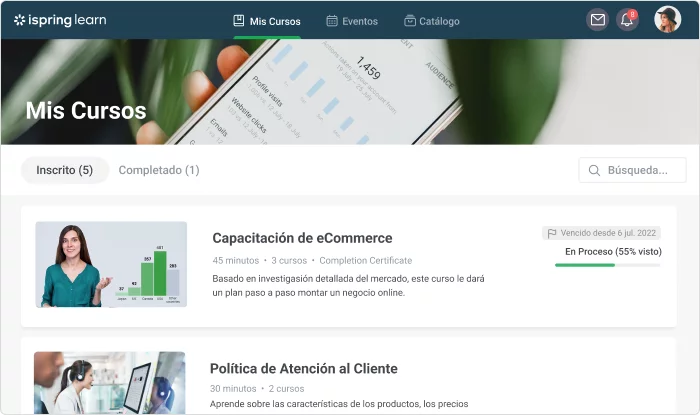Click the Catálogo briefcase icon
Viewport: 700px width, 415px height.
click(x=410, y=20)
